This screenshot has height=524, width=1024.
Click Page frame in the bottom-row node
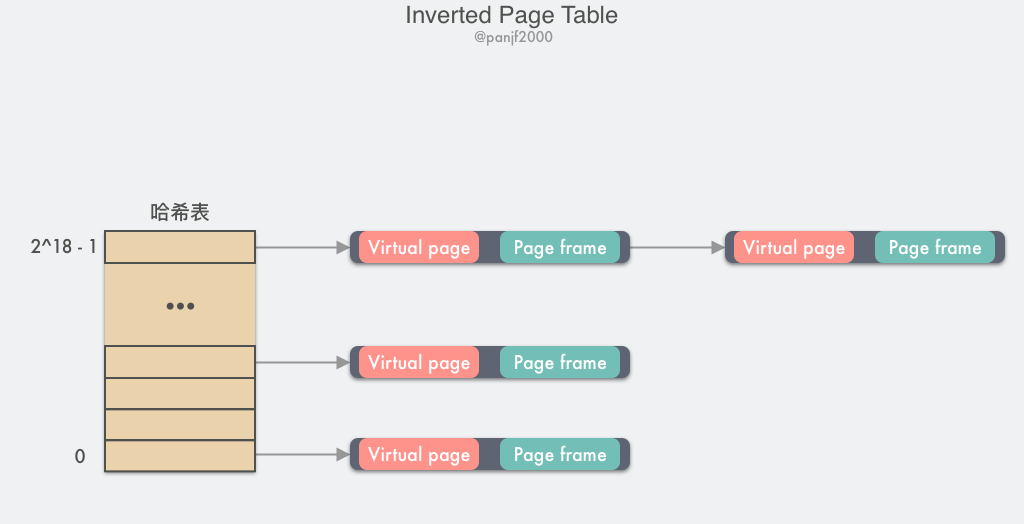pos(560,455)
